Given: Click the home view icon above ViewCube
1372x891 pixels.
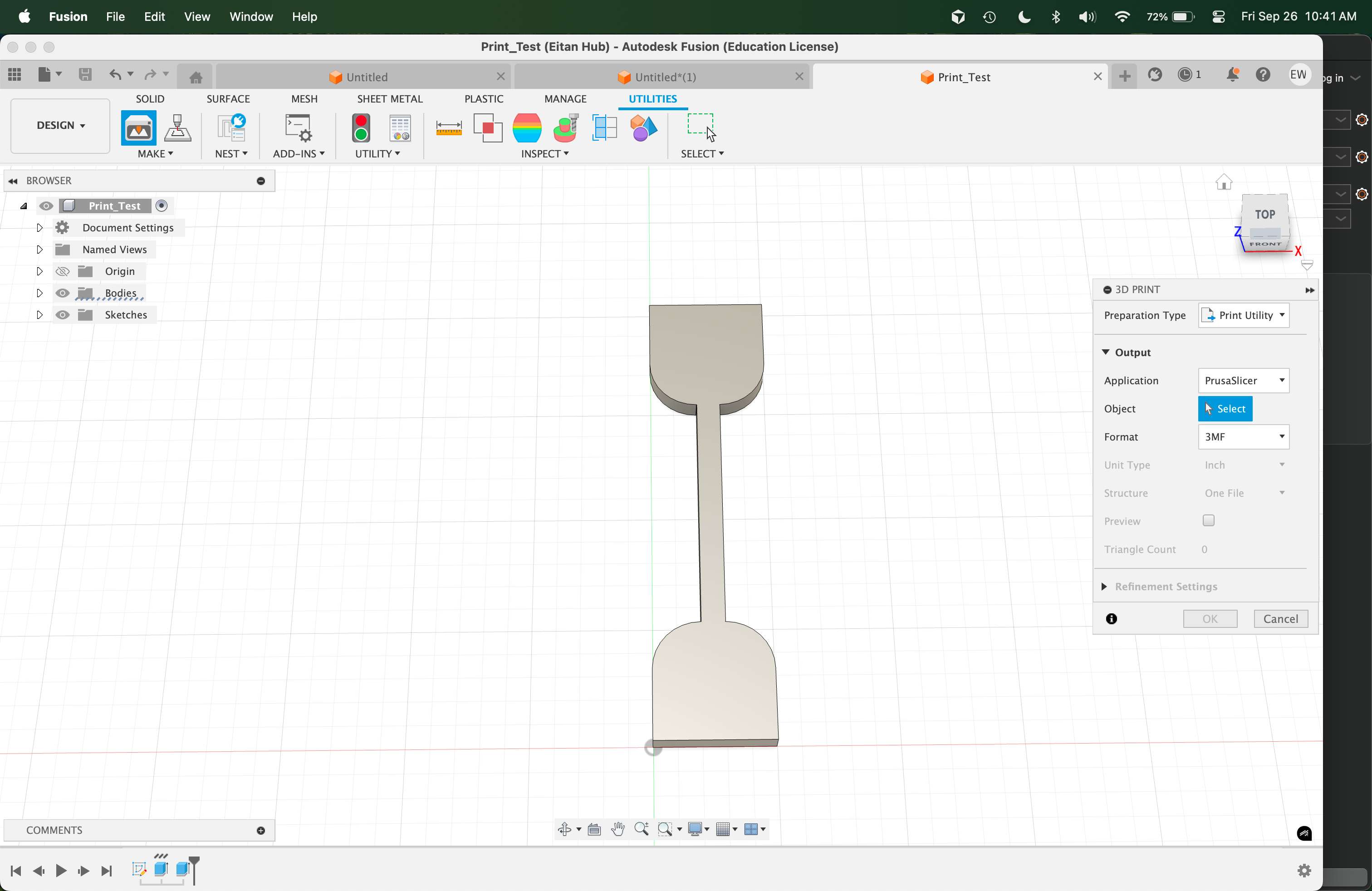Looking at the screenshot, I should point(1223,183).
